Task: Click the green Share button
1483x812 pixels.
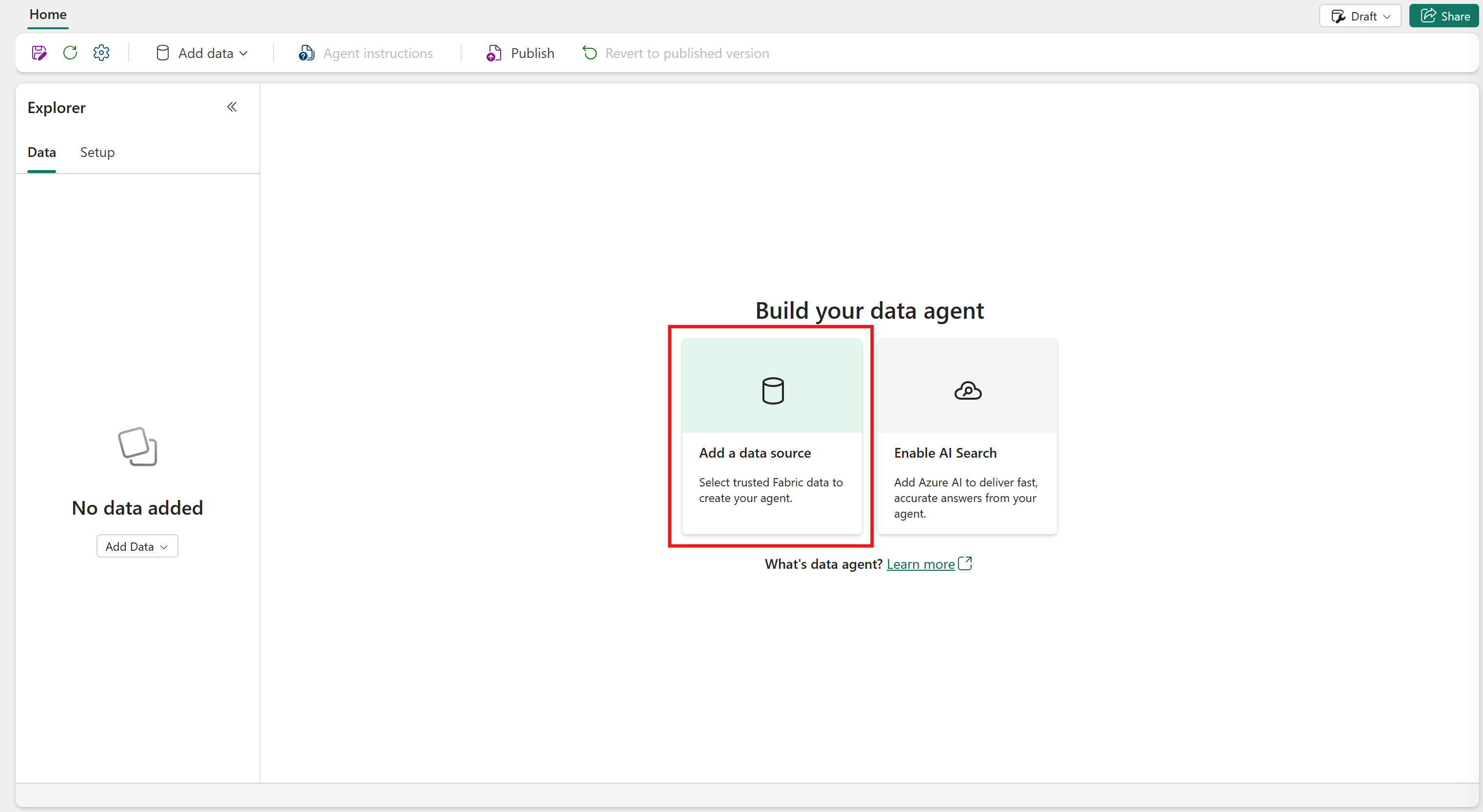Action: tap(1444, 16)
